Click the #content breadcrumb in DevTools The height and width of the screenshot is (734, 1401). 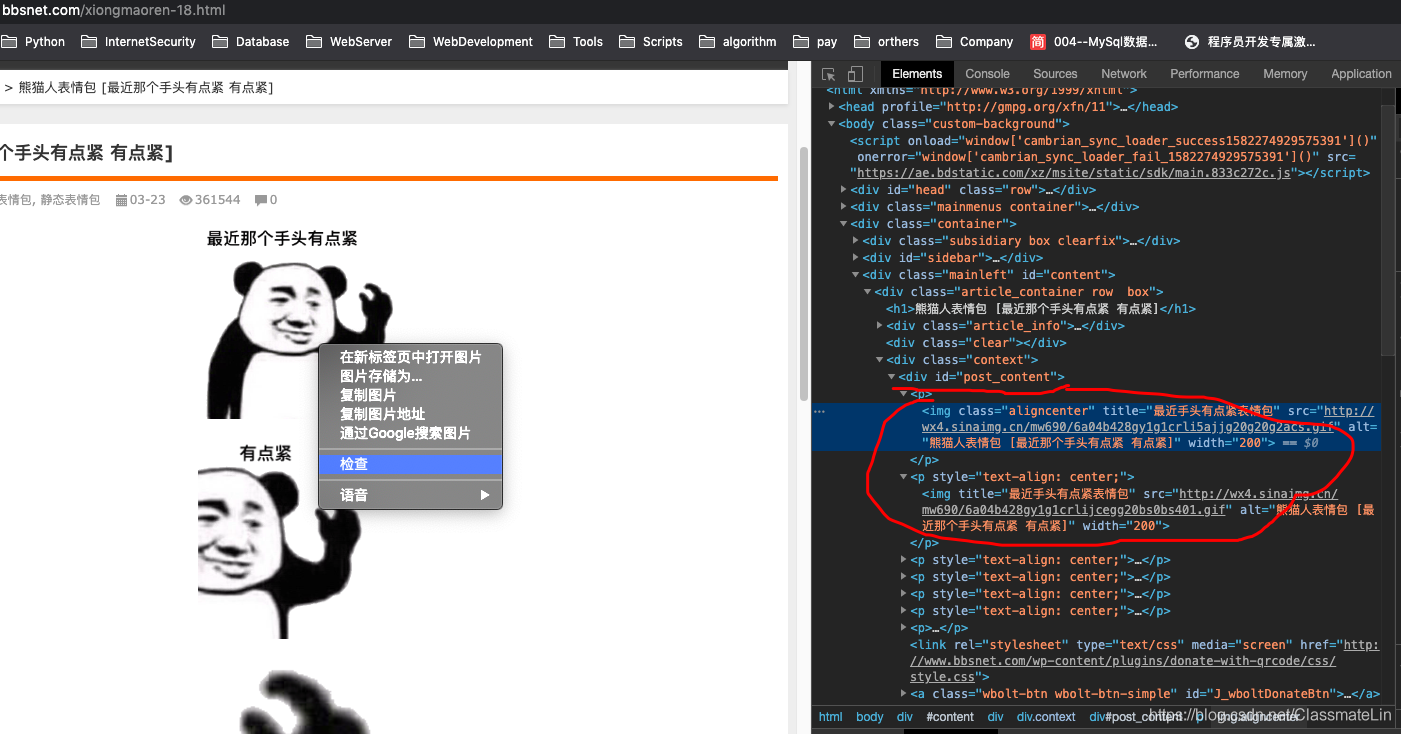[x=950, y=717]
